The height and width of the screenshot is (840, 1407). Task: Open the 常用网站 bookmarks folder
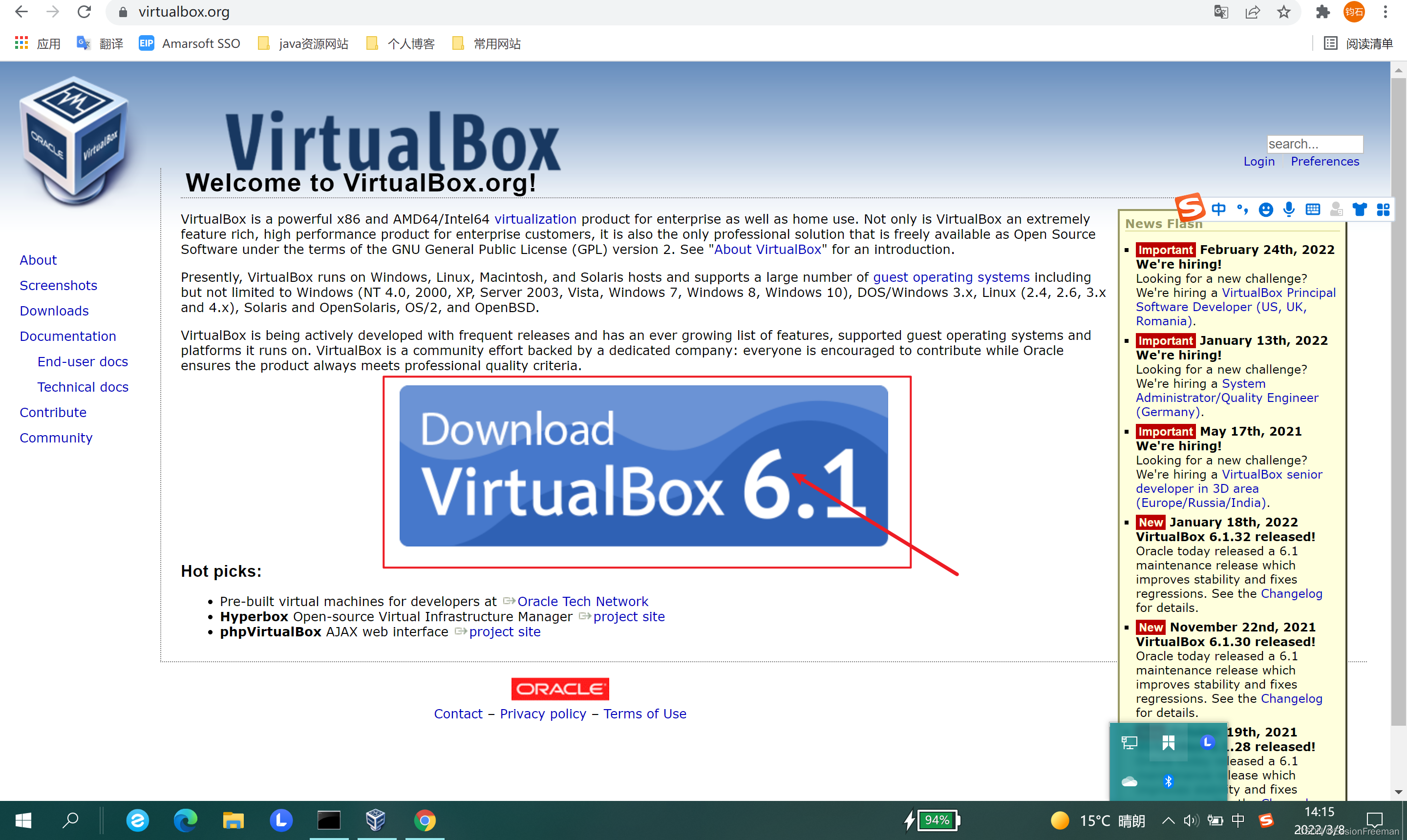point(487,43)
